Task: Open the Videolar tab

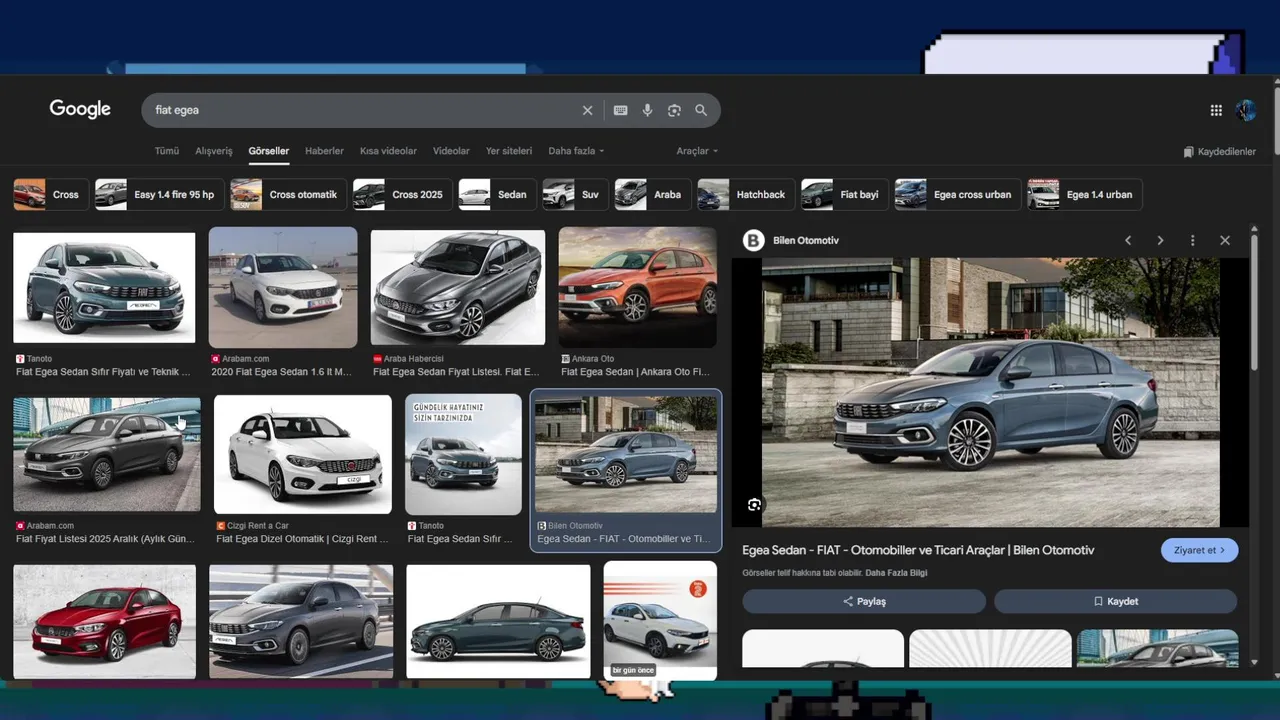Action: pos(451,151)
